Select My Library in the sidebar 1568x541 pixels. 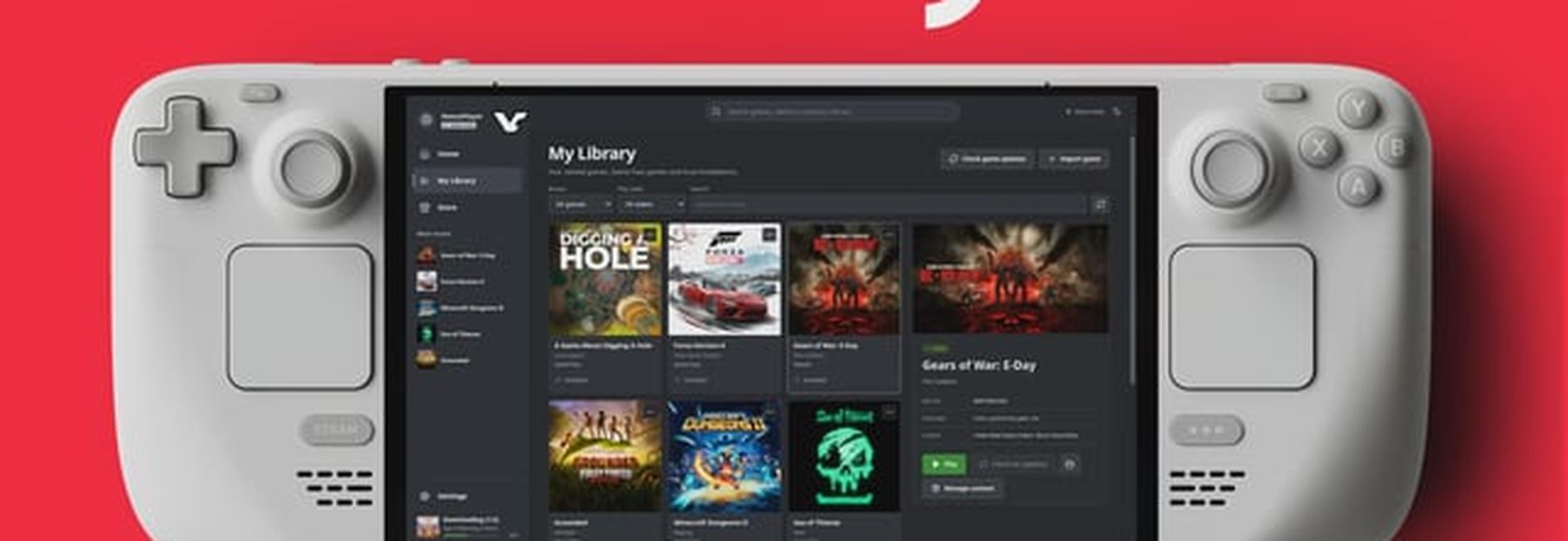pyautogui.click(x=467, y=180)
